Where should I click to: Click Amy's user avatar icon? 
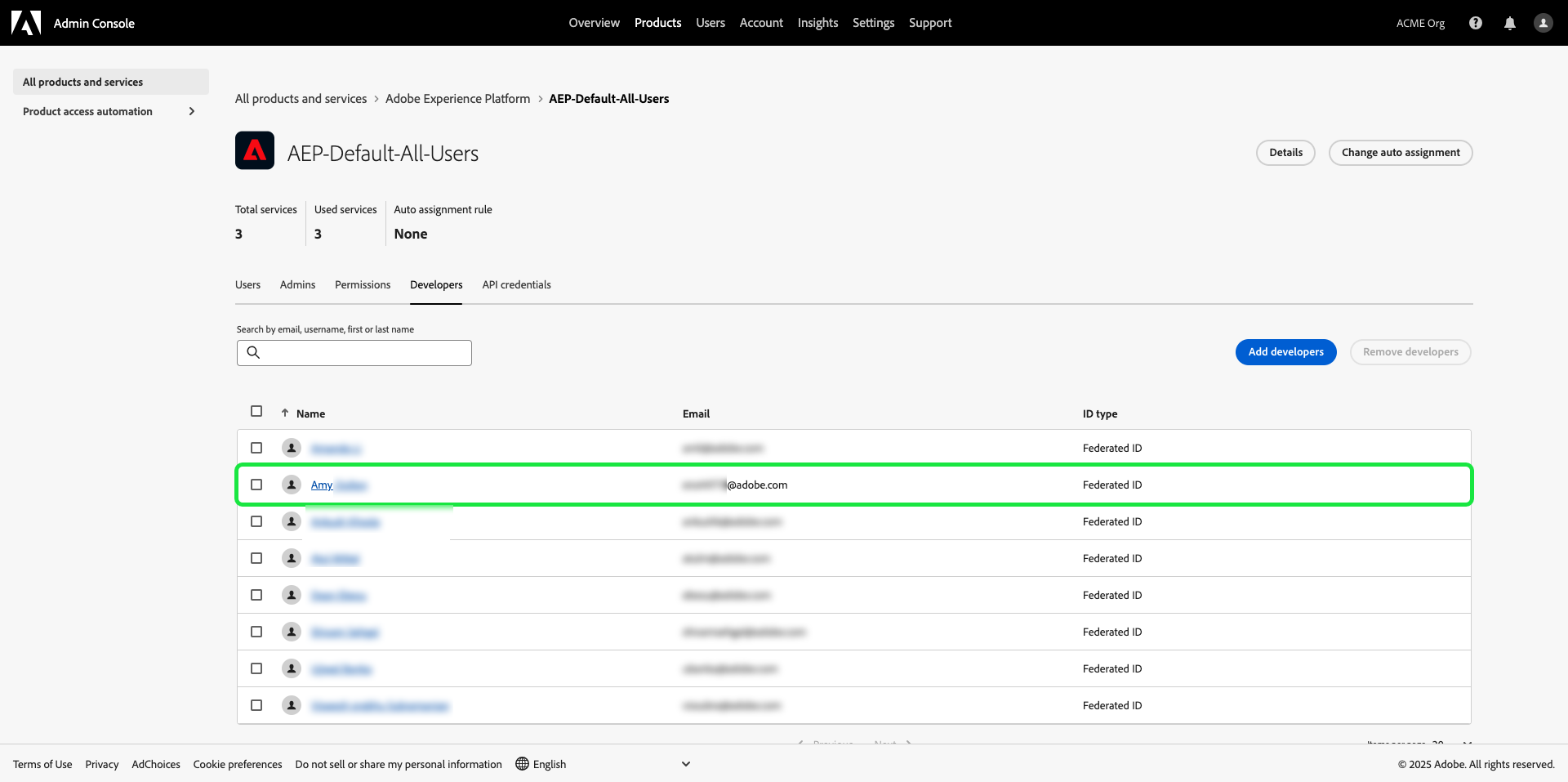[x=292, y=485]
